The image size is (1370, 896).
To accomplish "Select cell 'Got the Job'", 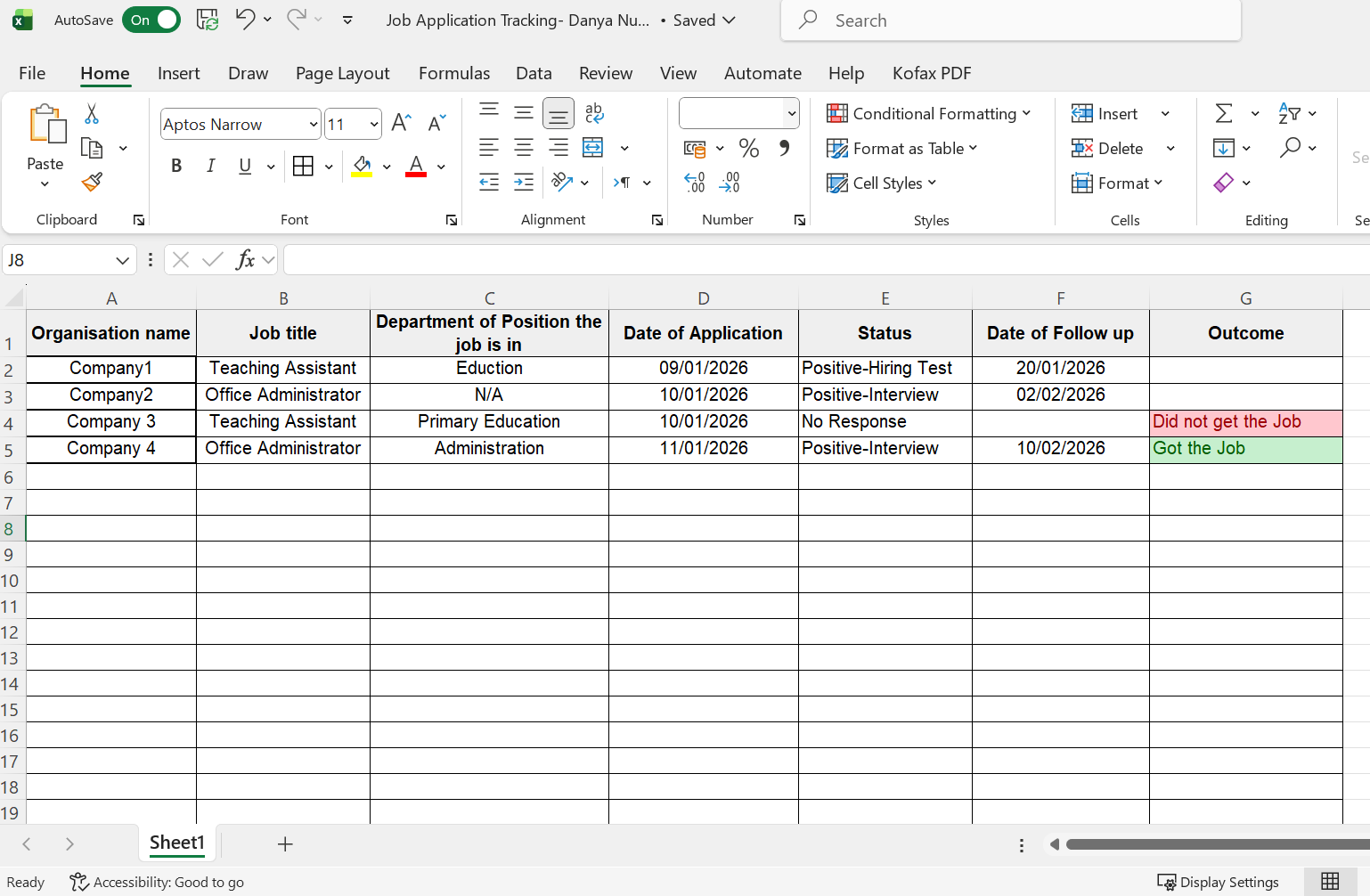I will [1245, 449].
